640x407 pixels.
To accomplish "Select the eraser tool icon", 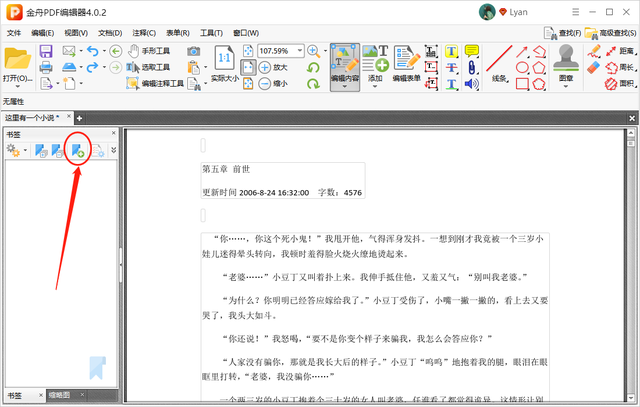I will (x=594, y=67).
